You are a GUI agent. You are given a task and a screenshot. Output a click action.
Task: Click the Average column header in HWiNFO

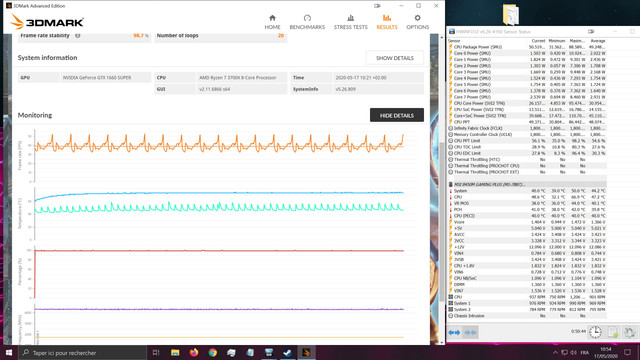point(598,41)
